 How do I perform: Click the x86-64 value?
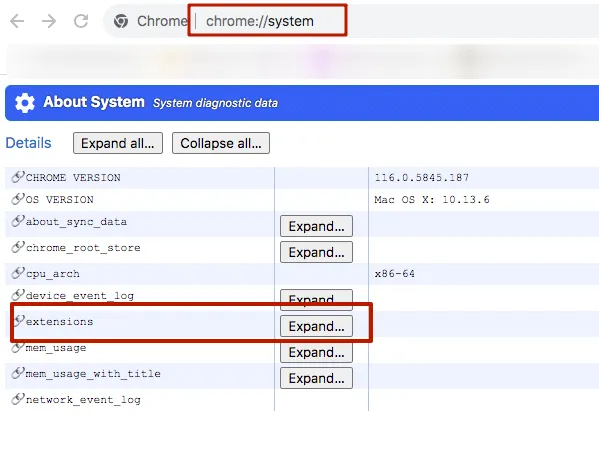[x=395, y=274]
